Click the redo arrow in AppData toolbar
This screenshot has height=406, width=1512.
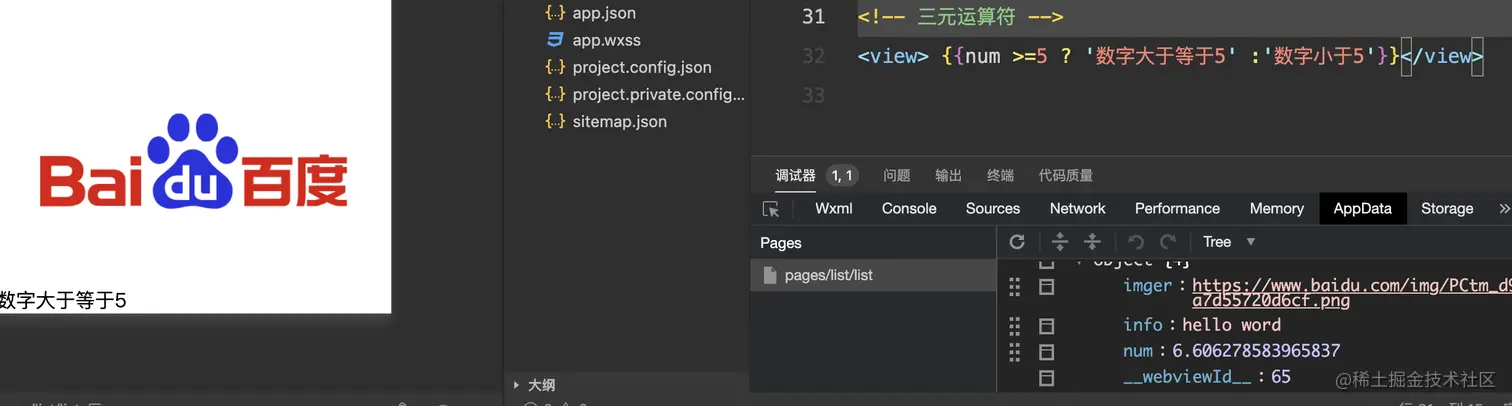tap(1168, 242)
